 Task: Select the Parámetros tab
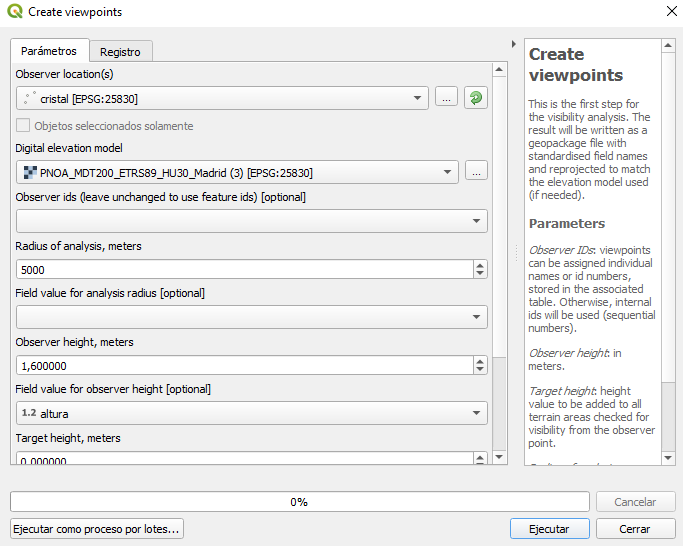tap(49, 50)
